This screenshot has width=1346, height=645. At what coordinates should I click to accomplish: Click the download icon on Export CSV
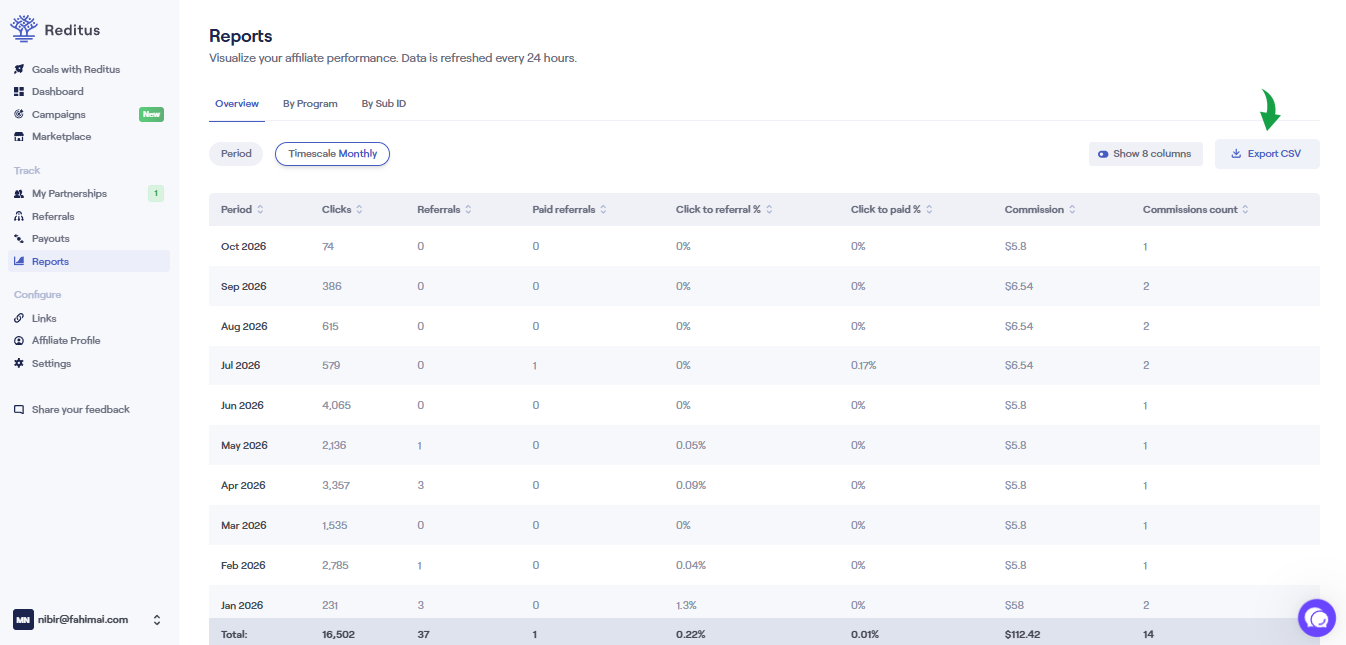coord(1236,154)
